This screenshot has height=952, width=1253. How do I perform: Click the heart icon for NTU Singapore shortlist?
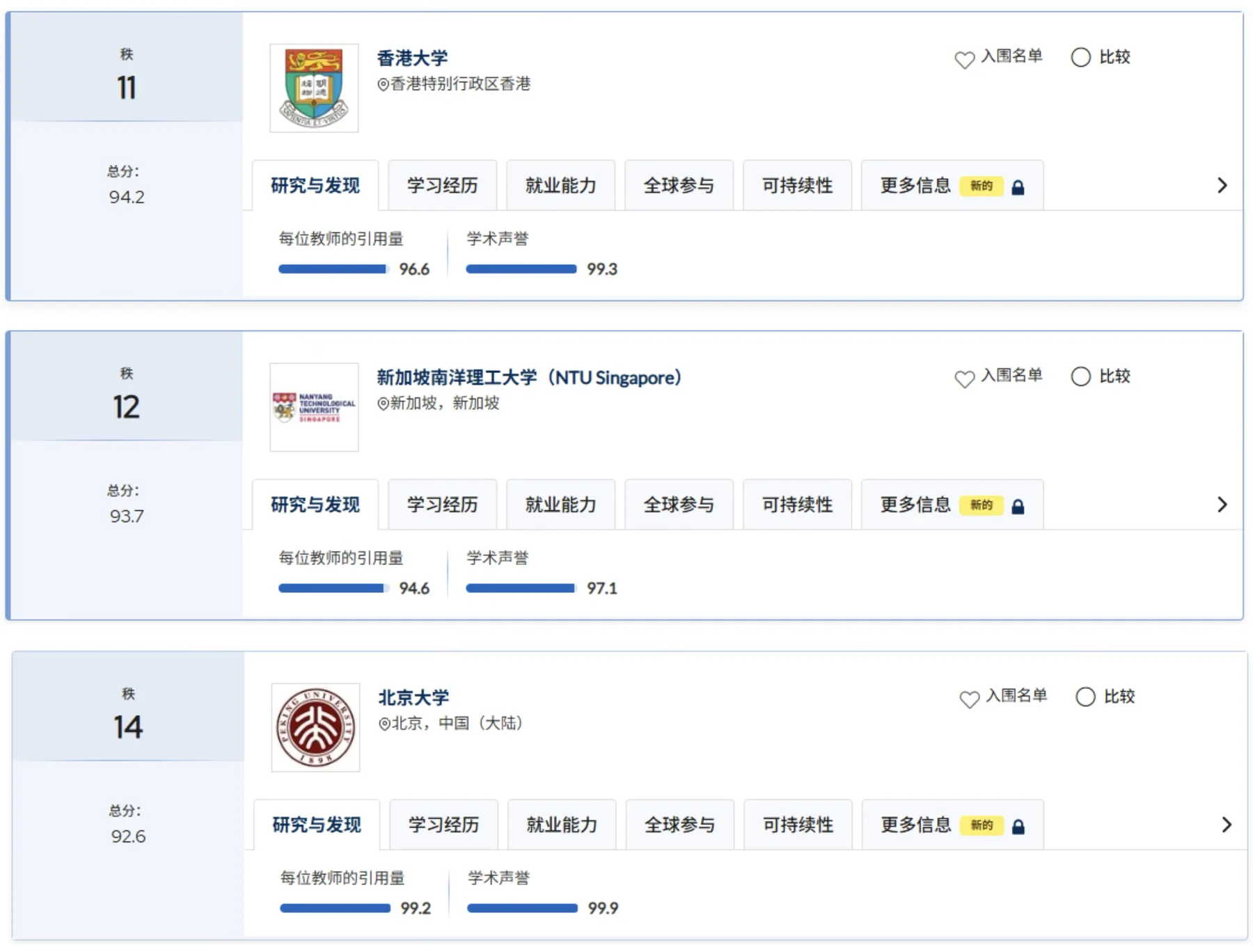click(x=964, y=379)
